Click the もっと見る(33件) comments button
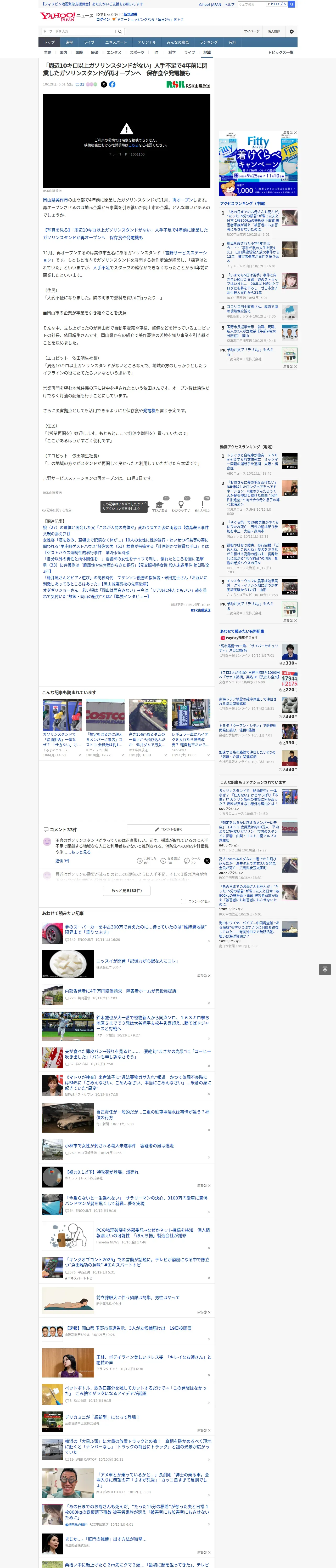Screen dimensions: 336x1568 coord(127,891)
